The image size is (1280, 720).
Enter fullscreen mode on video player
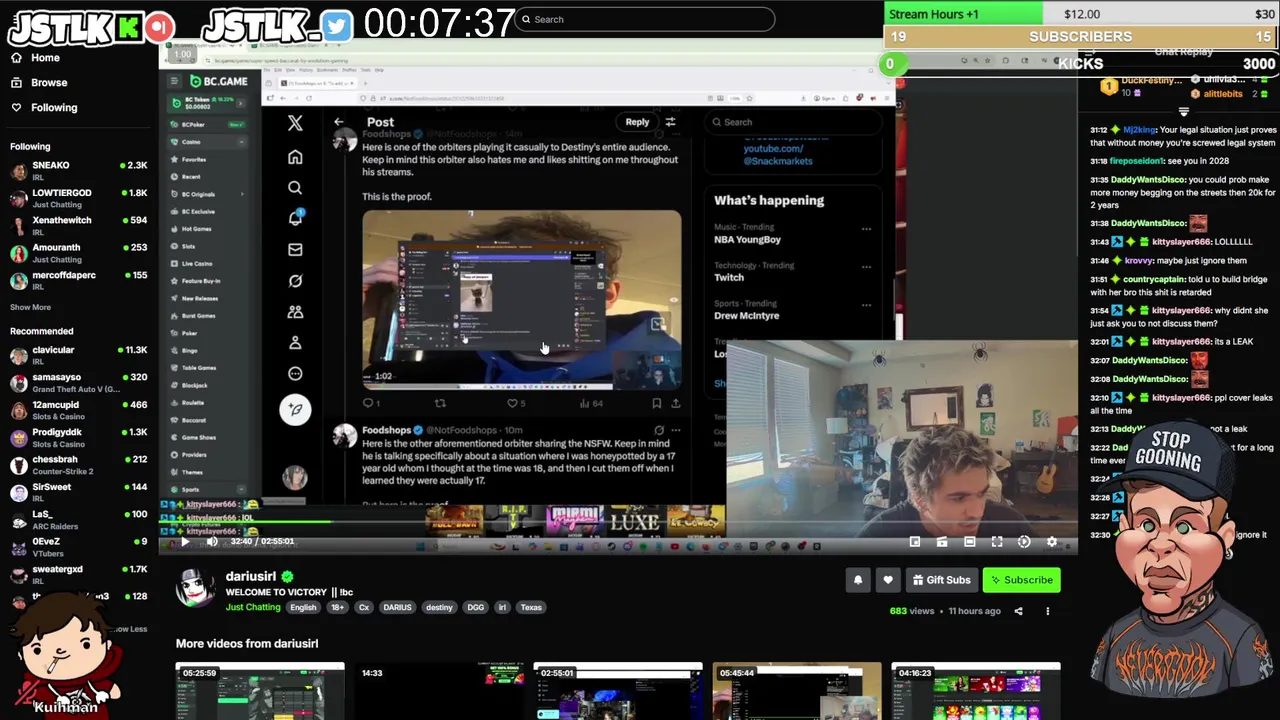(x=997, y=541)
